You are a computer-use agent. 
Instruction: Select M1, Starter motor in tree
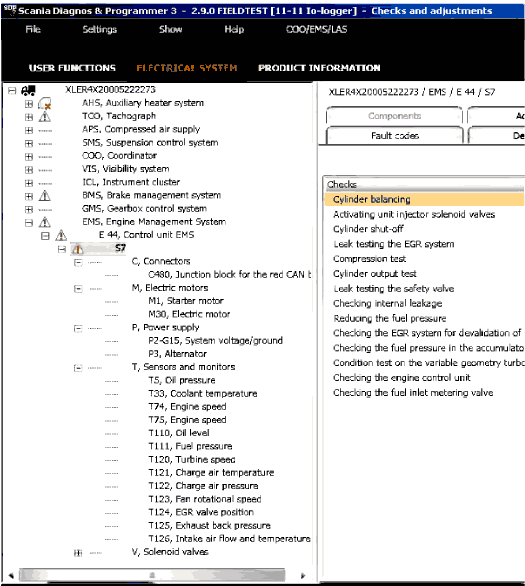[186, 300]
